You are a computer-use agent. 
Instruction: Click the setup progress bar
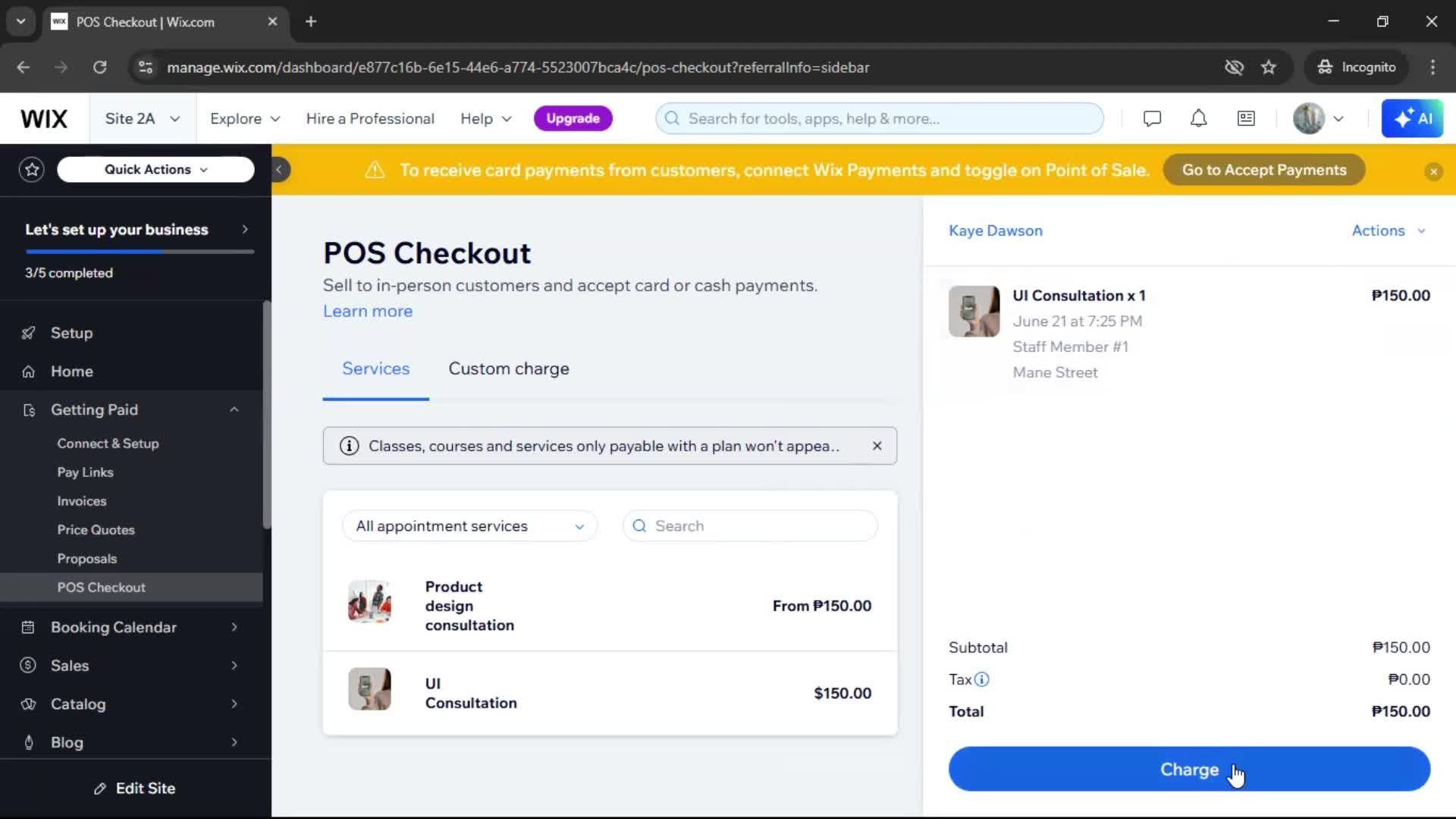[140, 251]
